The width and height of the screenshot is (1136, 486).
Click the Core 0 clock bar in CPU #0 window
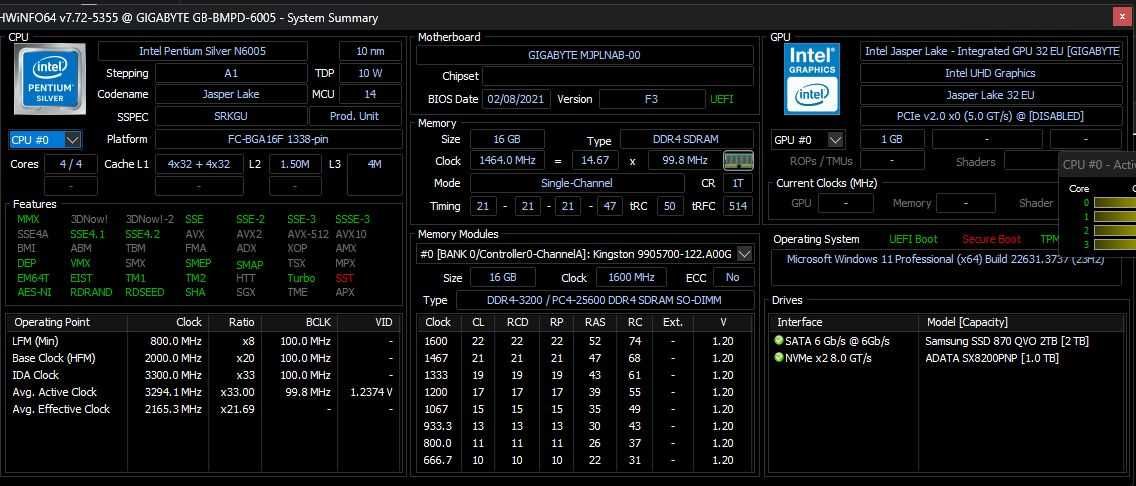tap(1114, 203)
